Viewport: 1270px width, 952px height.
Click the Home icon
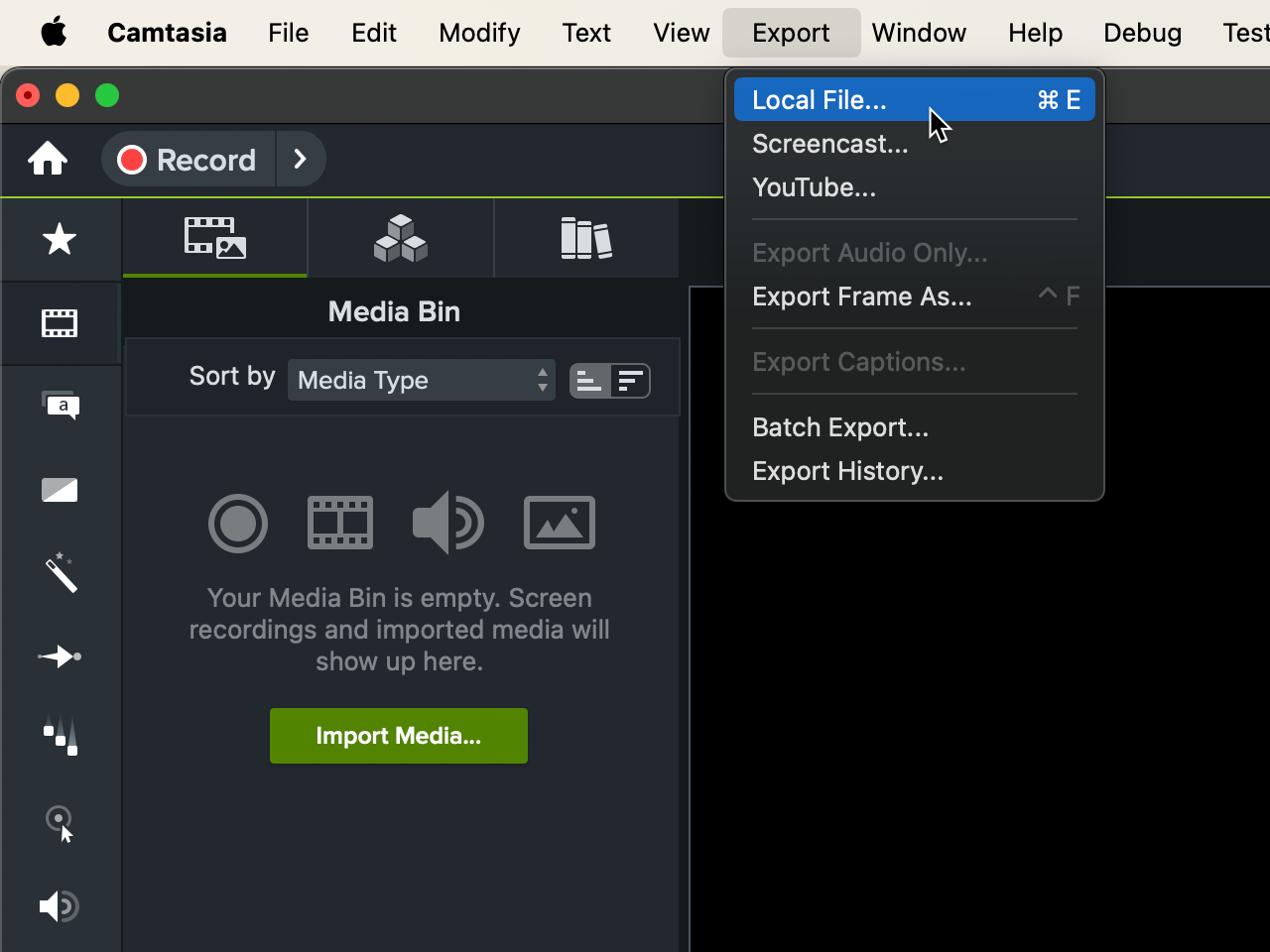[48, 159]
